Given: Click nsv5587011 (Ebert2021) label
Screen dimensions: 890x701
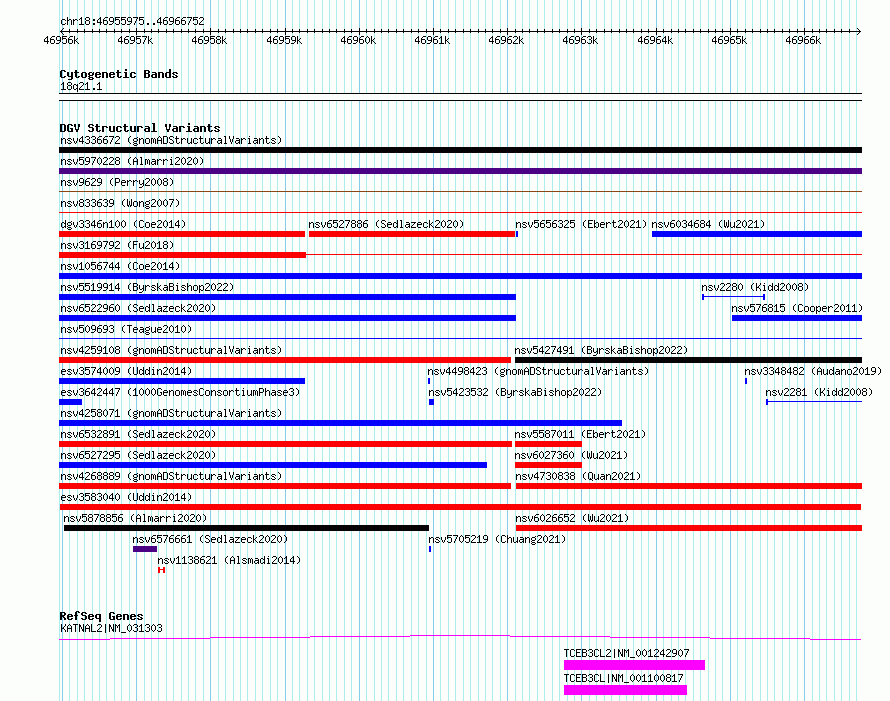Looking at the screenshot, I should point(580,434).
